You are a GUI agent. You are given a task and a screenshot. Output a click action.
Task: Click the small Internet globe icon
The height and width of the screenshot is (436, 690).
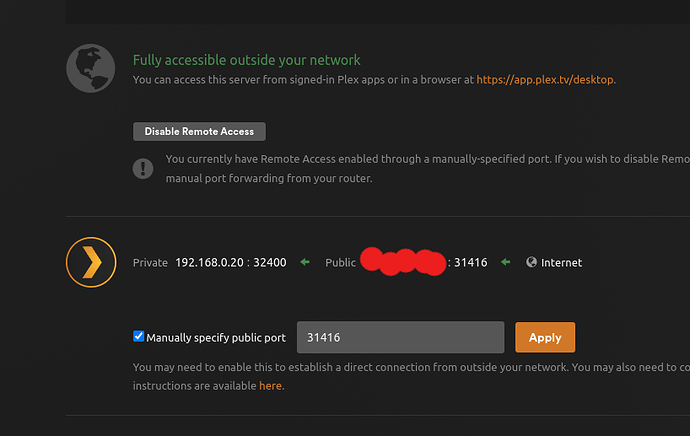pyautogui.click(x=531, y=263)
